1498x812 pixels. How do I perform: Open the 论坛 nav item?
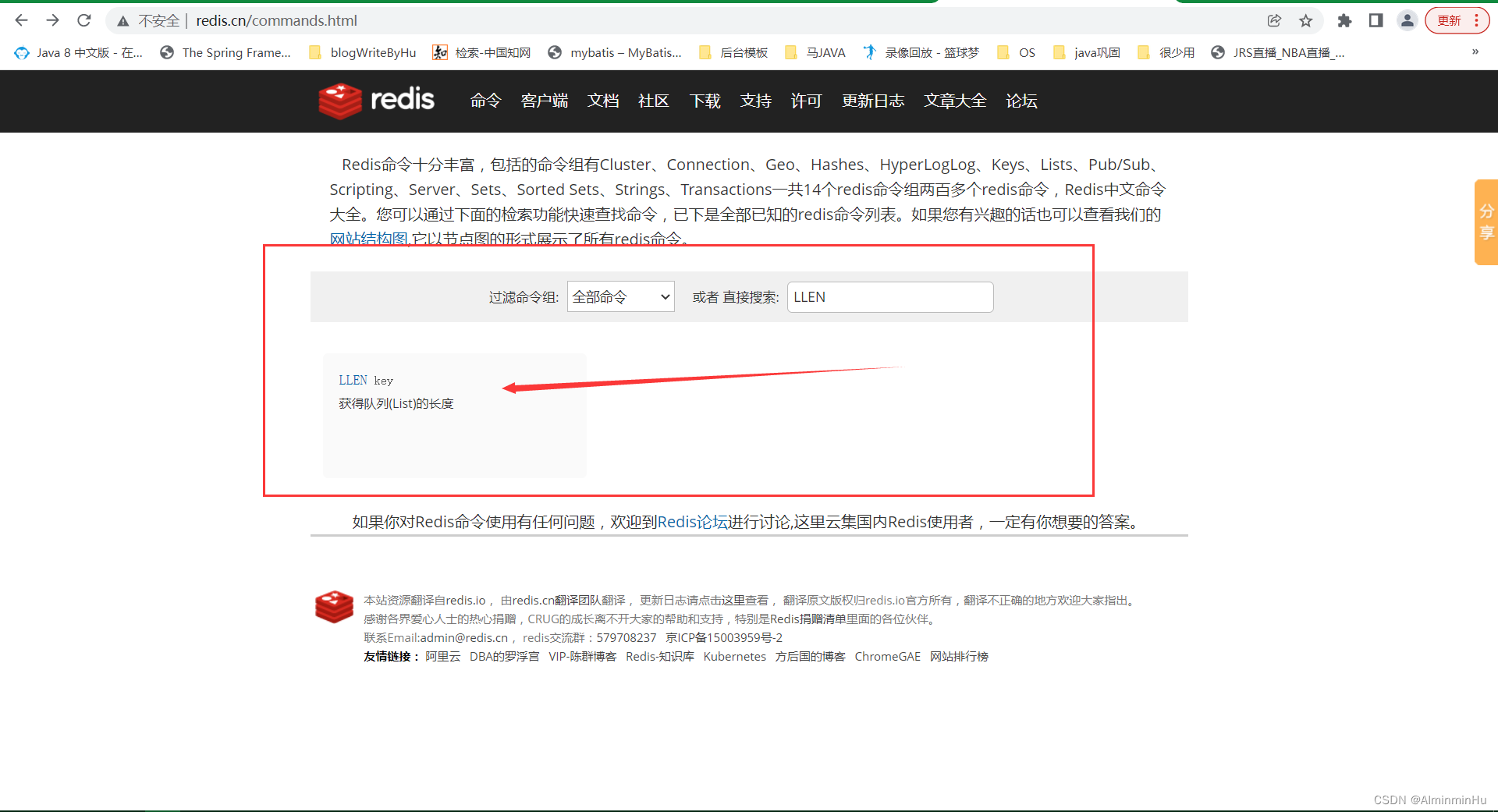(1021, 101)
